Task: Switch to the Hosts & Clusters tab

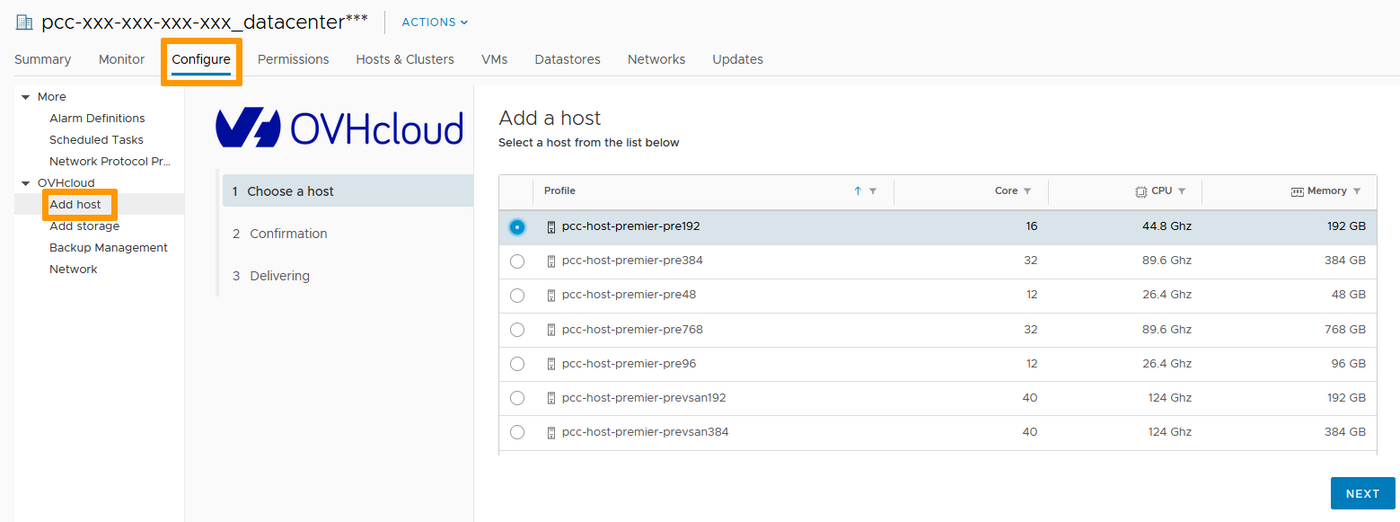Action: click(x=404, y=59)
